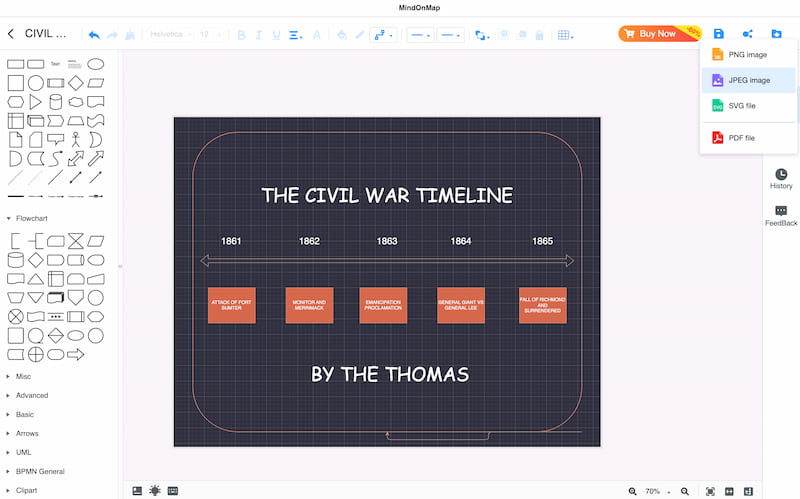Screen dimensions: 800x499
Task: Open the line end style dropdown
Action: pyautogui.click(x=451, y=35)
